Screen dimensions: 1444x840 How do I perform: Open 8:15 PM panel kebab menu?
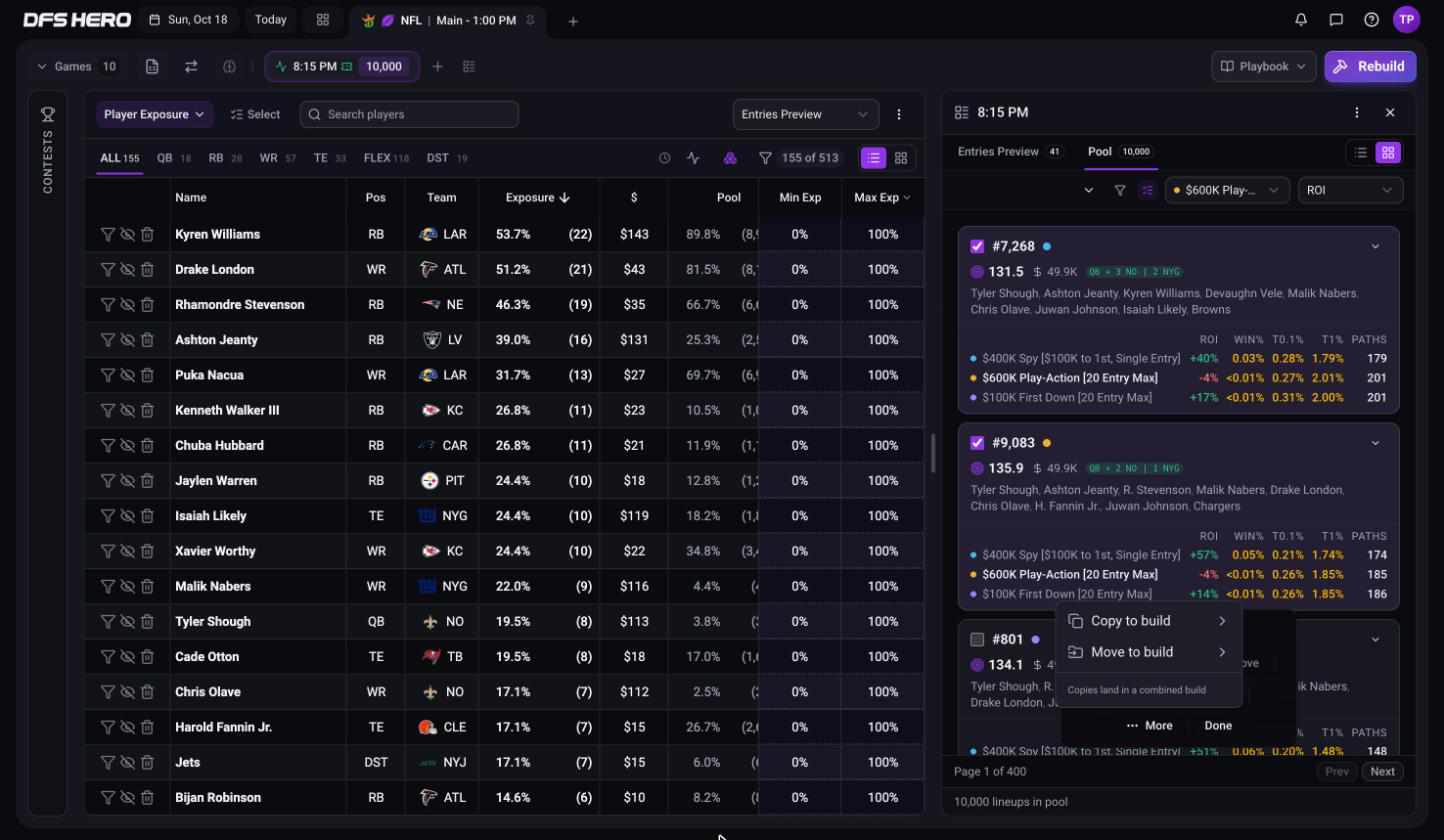tap(1356, 112)
